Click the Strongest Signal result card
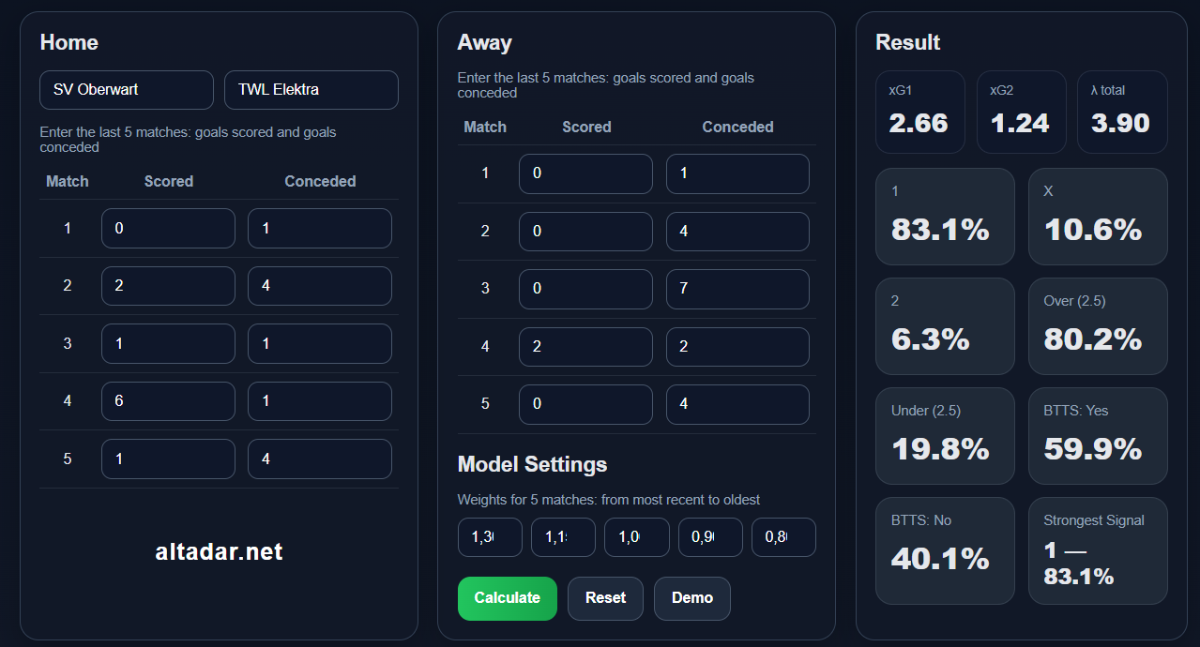This screenshot has width=1200, height=647. pos(1097,550)
